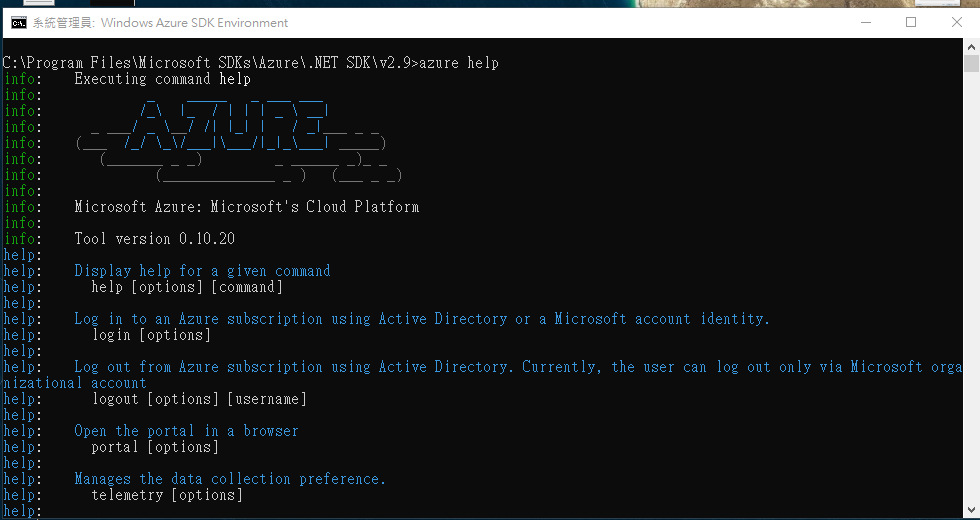Click the command prompt icon in title bar
The width and height of the screenshot is (980, 520).
coord(19,23)
